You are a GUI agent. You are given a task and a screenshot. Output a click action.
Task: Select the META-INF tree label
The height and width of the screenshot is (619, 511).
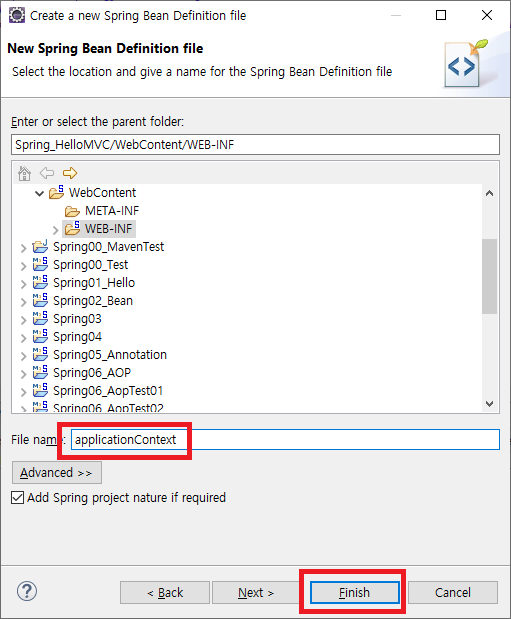(112, 210)
